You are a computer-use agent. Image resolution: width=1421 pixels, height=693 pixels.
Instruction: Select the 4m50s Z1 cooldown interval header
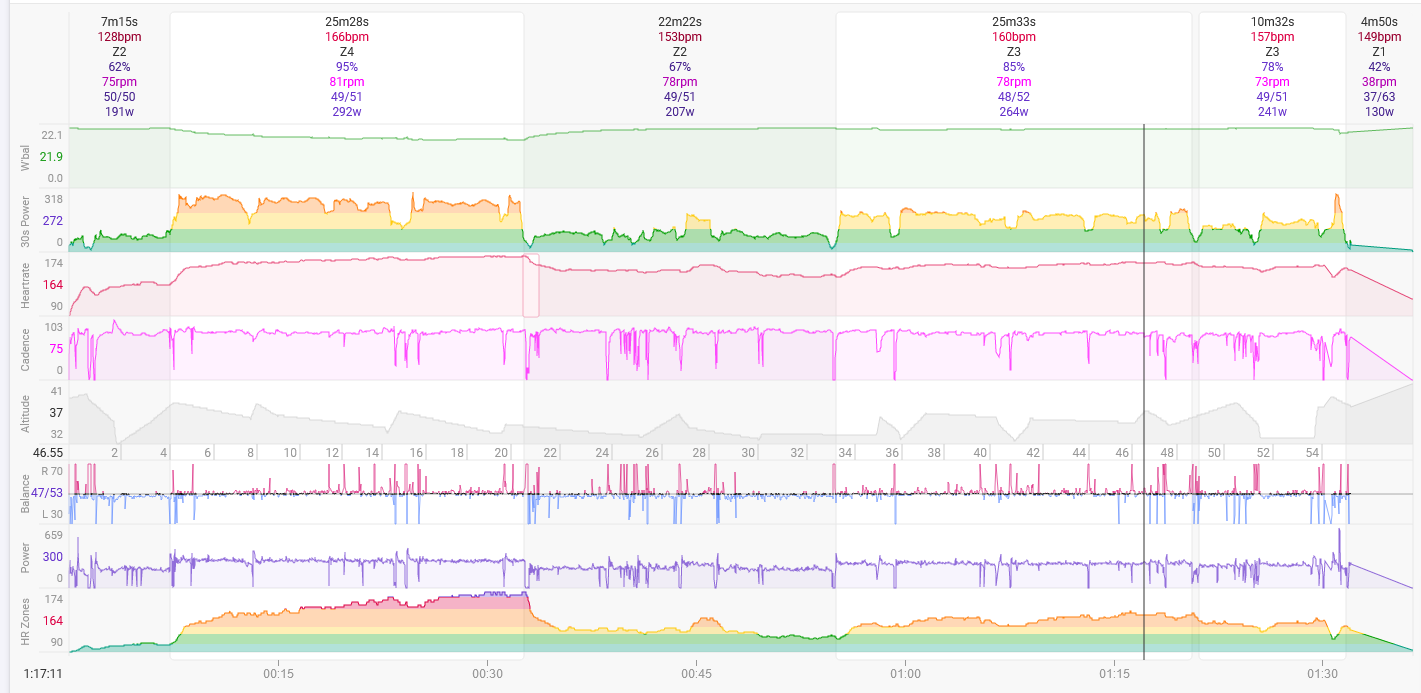(x=1379, y=66)
